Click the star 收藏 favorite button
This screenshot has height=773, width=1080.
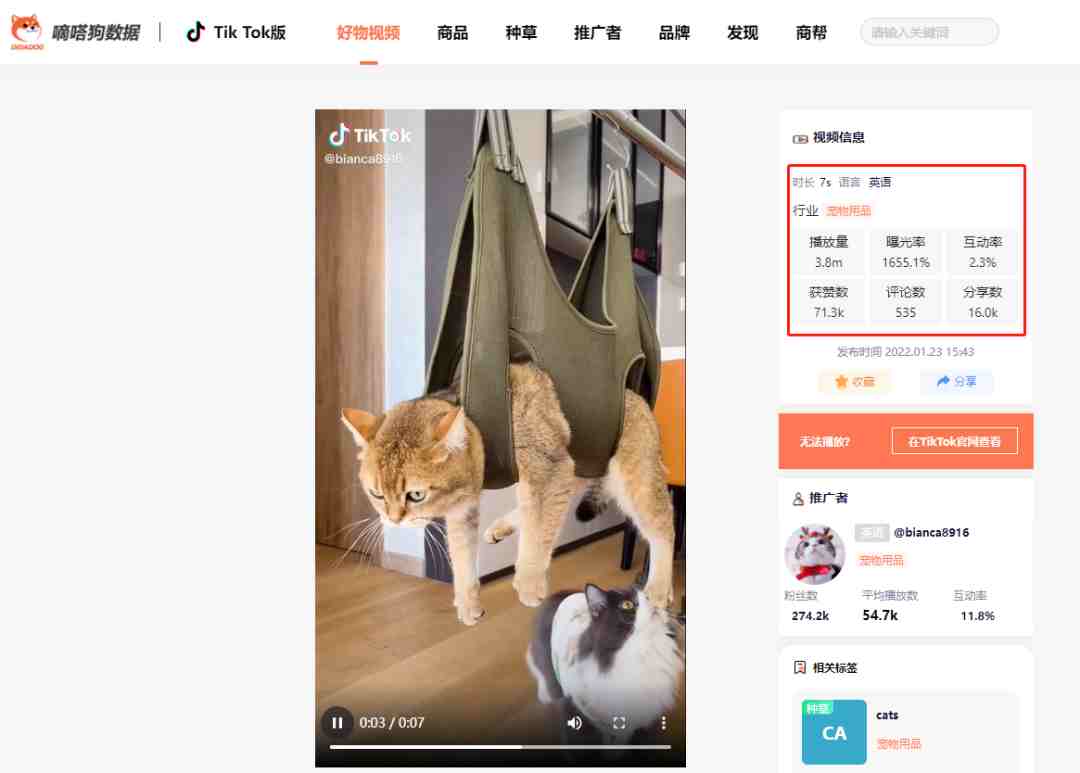855,382
